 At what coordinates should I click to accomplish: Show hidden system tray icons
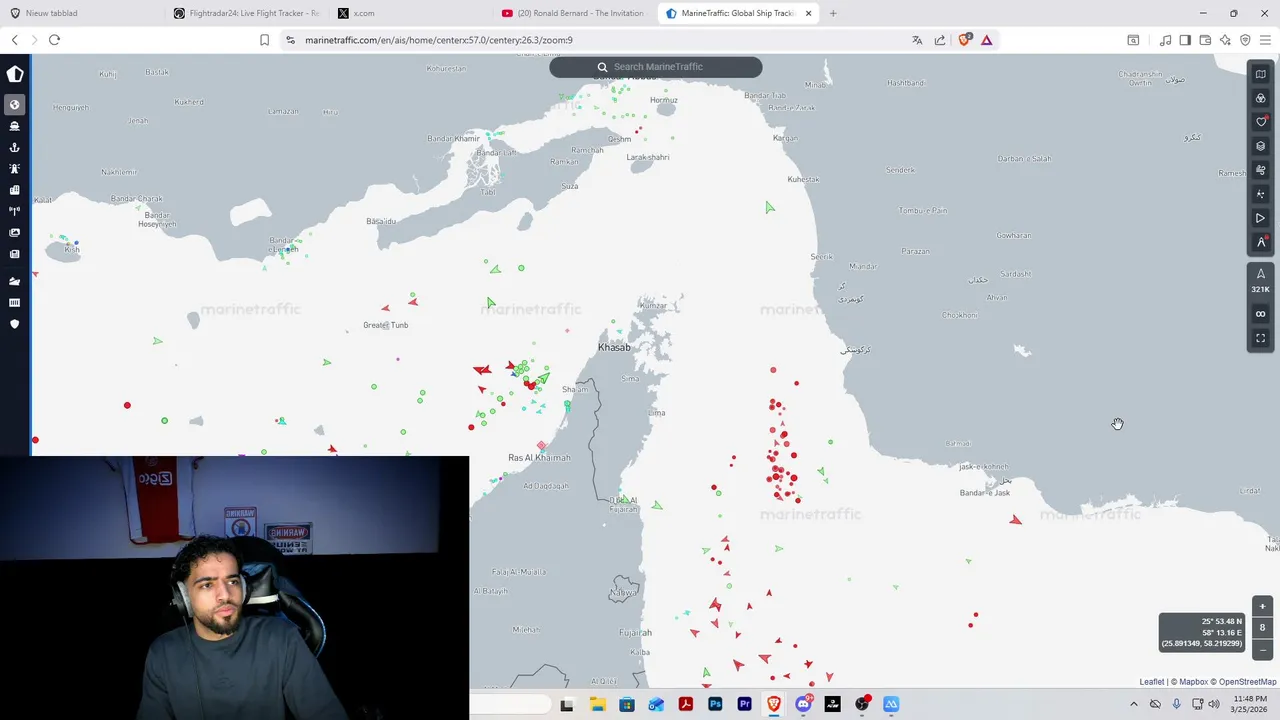pos(1133,704)
